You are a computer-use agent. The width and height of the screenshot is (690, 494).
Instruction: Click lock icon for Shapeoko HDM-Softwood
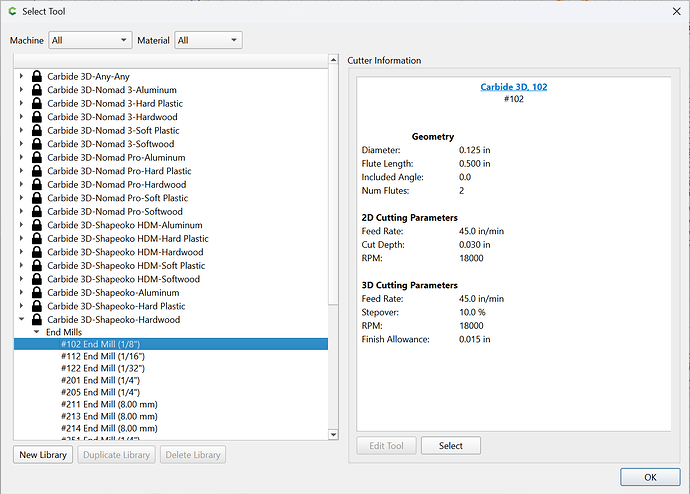coord(37,279)
